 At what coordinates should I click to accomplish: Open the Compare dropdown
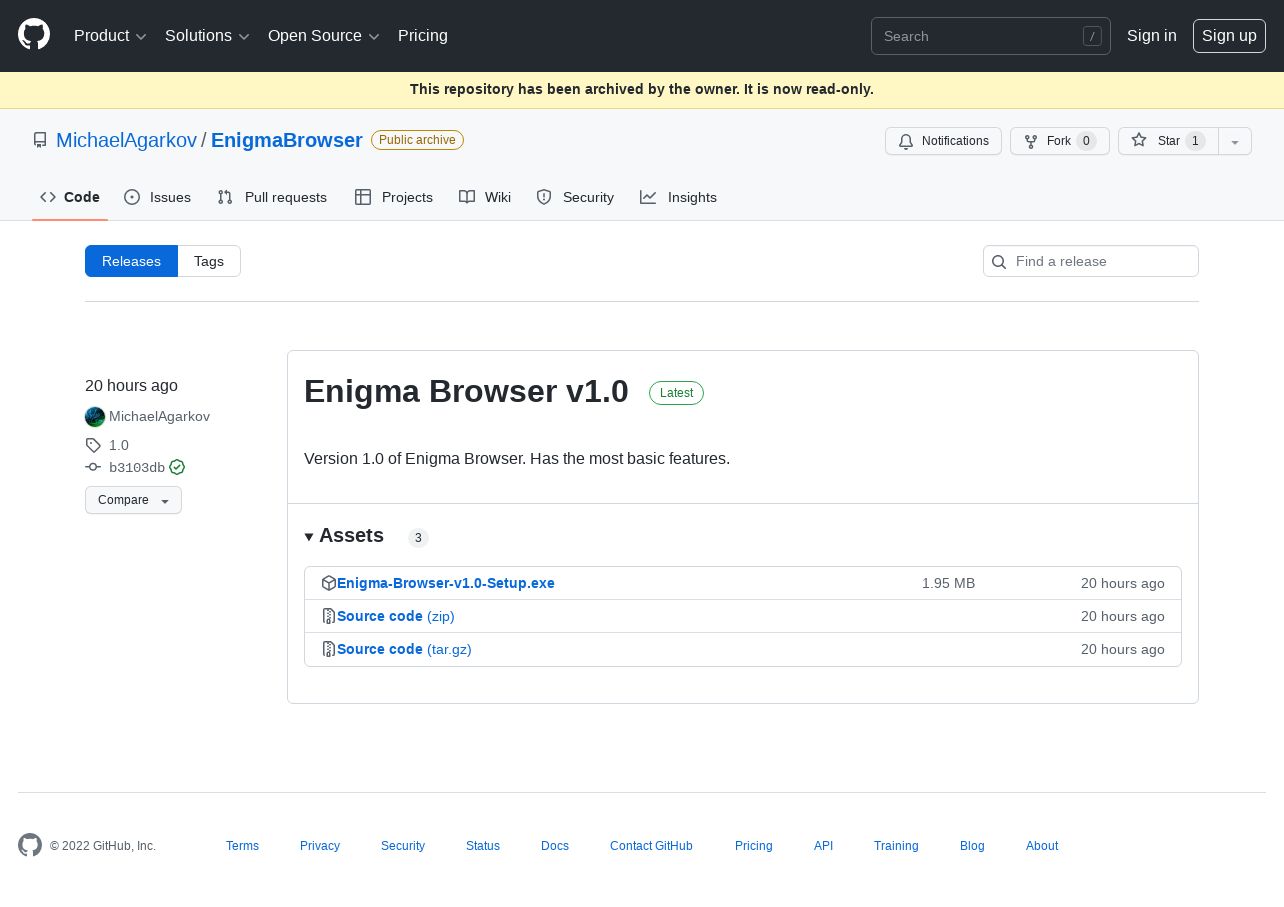pyautogui.click(x=133, y=500)
